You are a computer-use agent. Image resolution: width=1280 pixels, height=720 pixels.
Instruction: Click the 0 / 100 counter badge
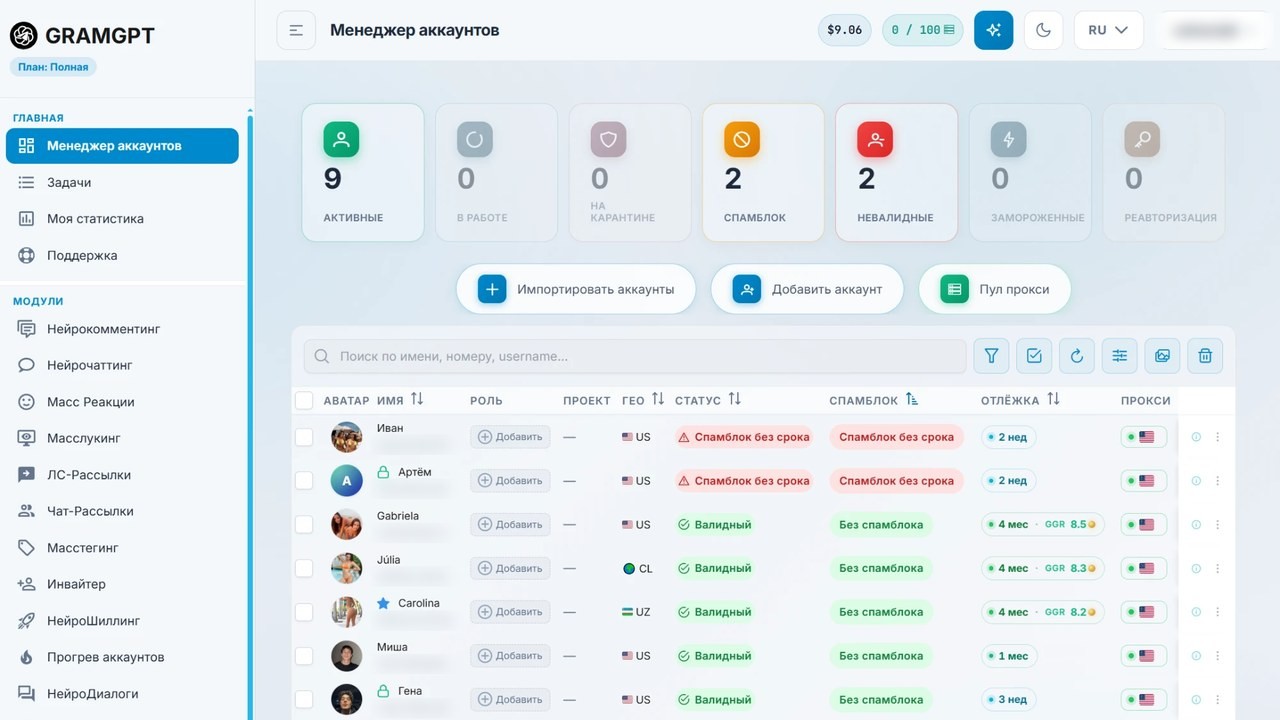922,30
